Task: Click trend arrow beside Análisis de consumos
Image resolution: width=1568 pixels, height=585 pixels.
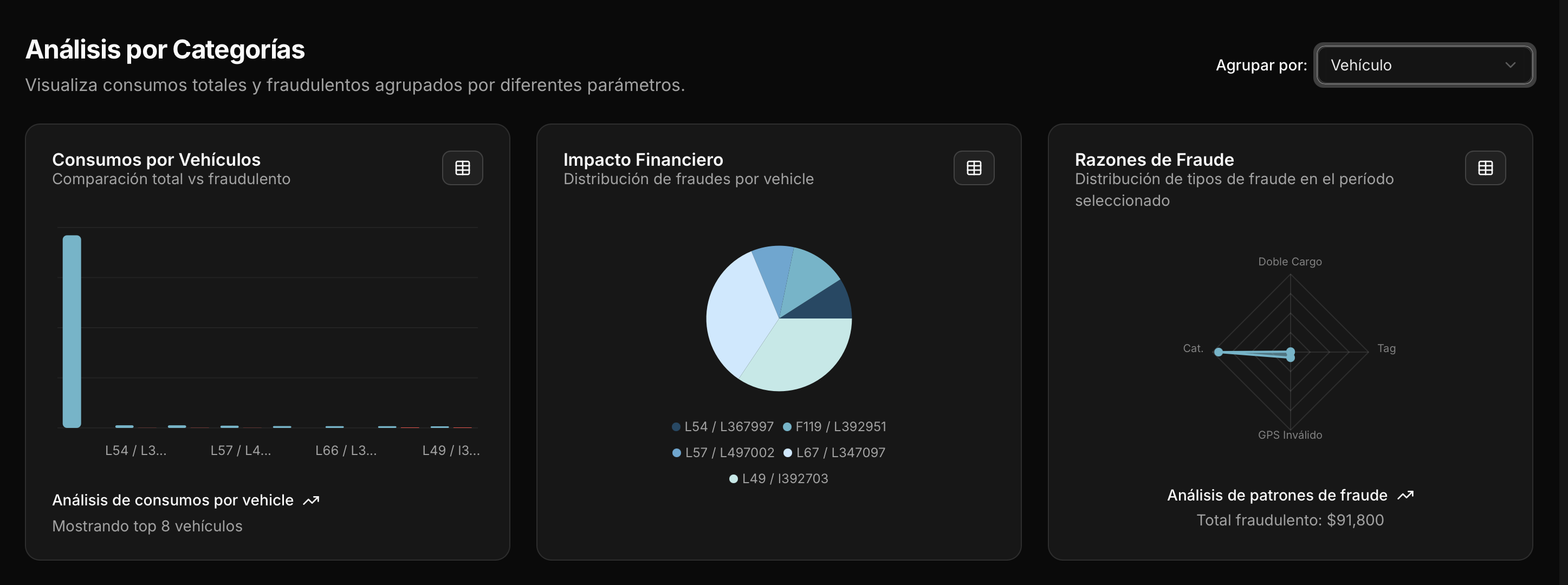Action: [311, 500]
